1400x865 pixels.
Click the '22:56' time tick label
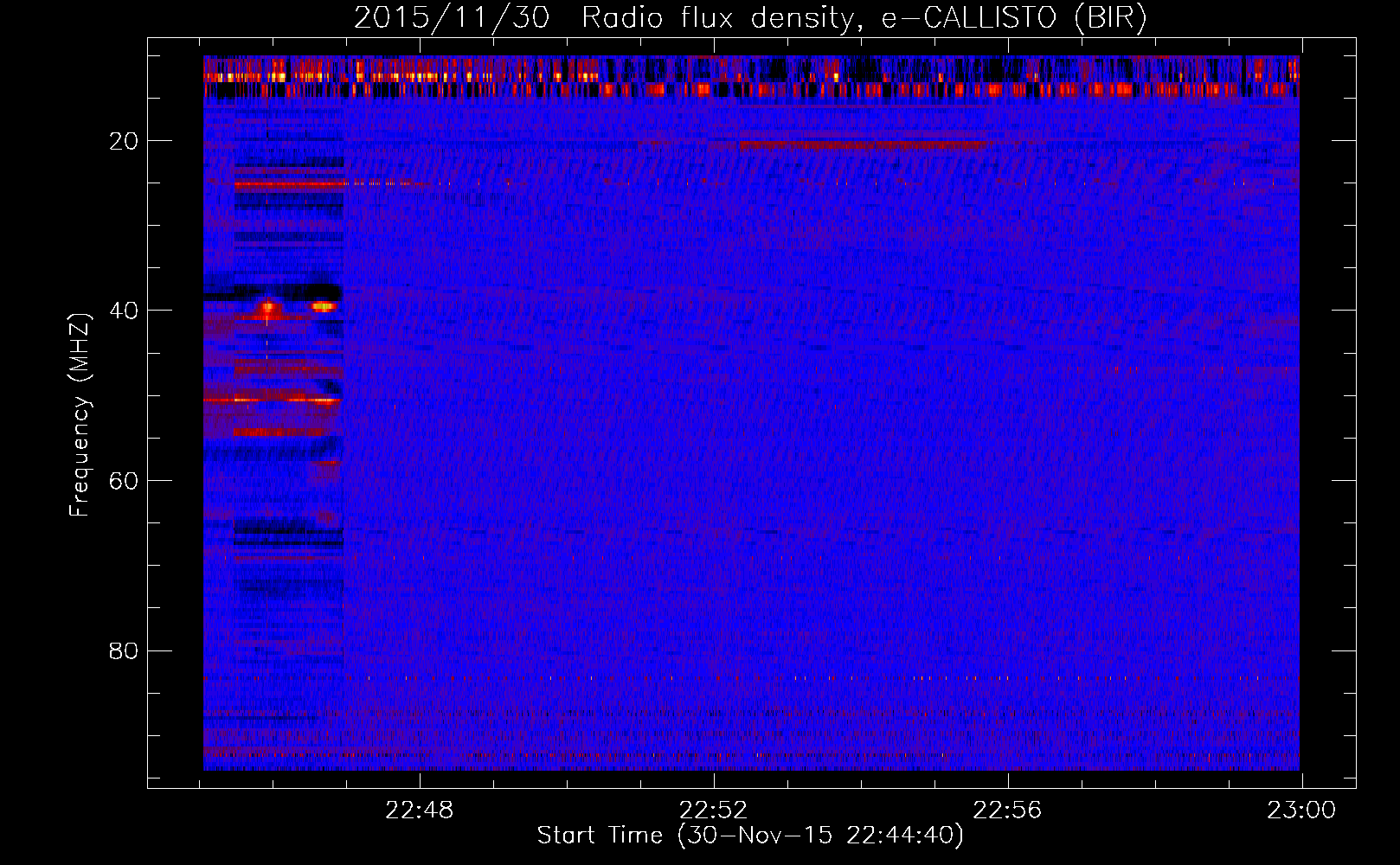click(x=1007, y=811)
